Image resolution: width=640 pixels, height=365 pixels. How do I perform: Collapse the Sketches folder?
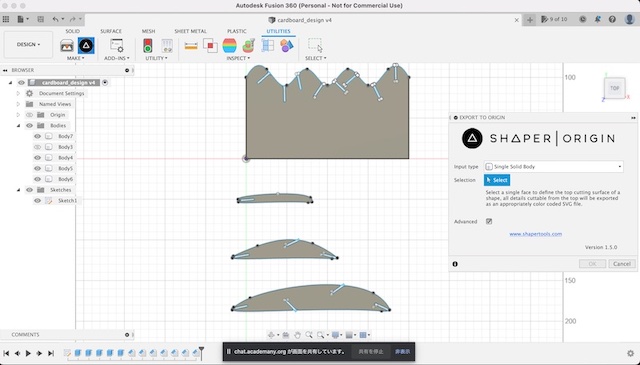18,190
